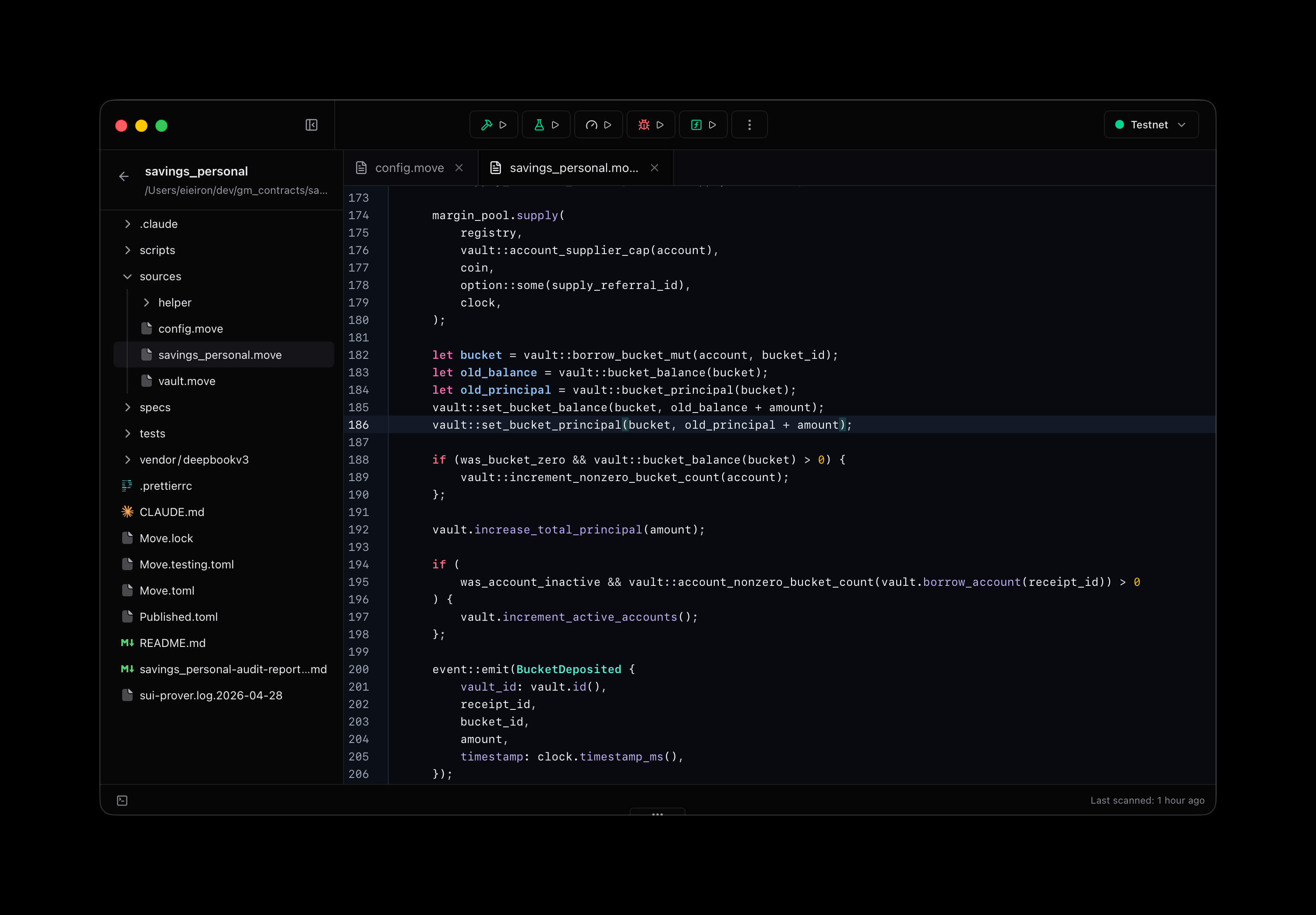1316x915 pixels.
Task: Close the config.move tab
Action: (459, 167)
